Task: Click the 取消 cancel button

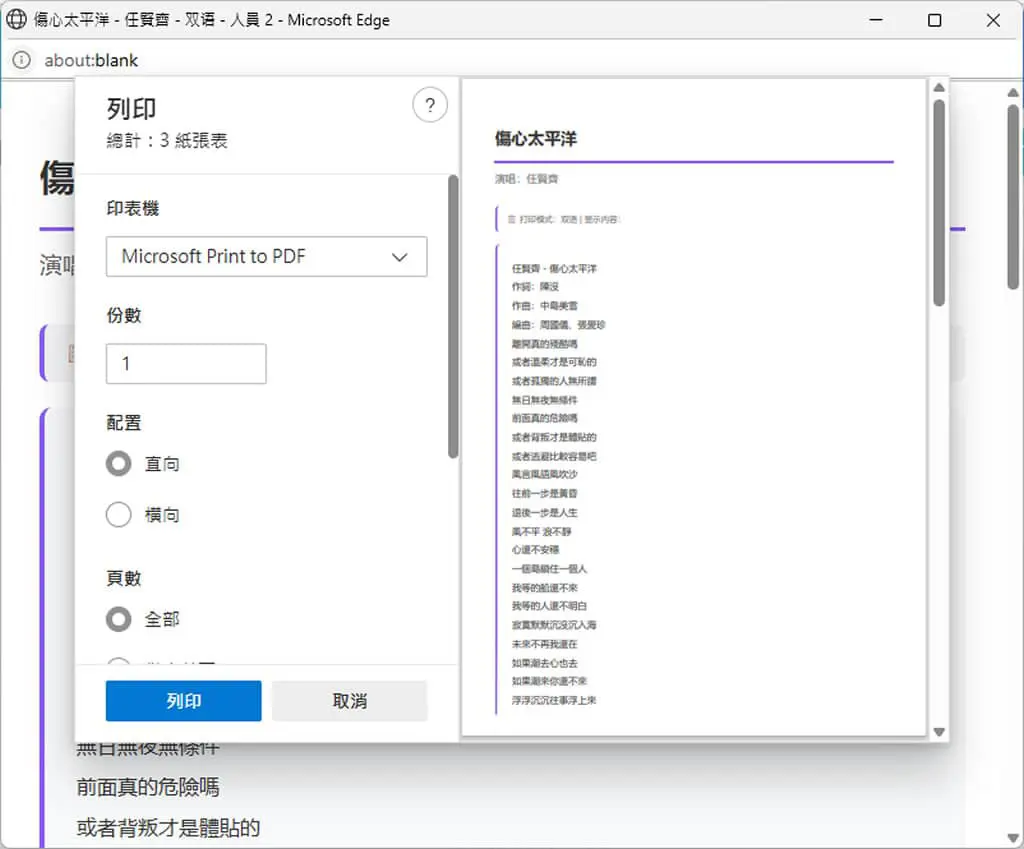Action: click(349, 701)
